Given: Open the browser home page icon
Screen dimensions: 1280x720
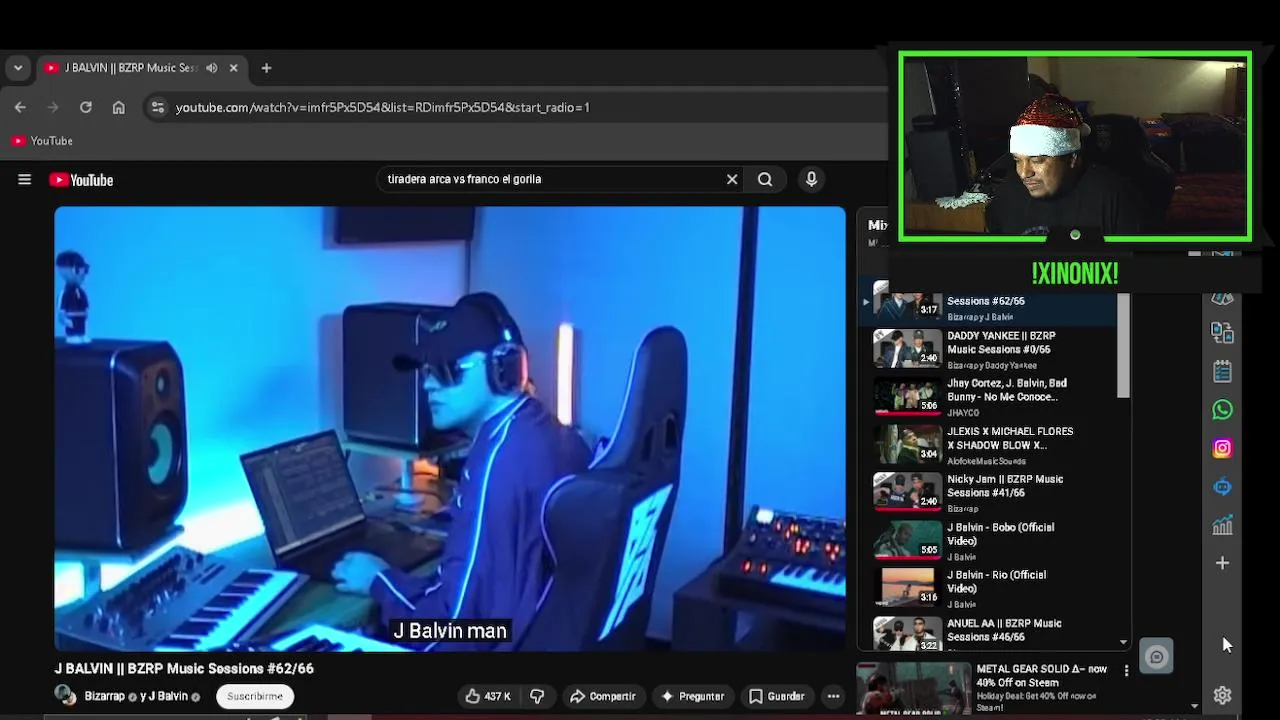Looking at the screenshot, I should point(119,107).
